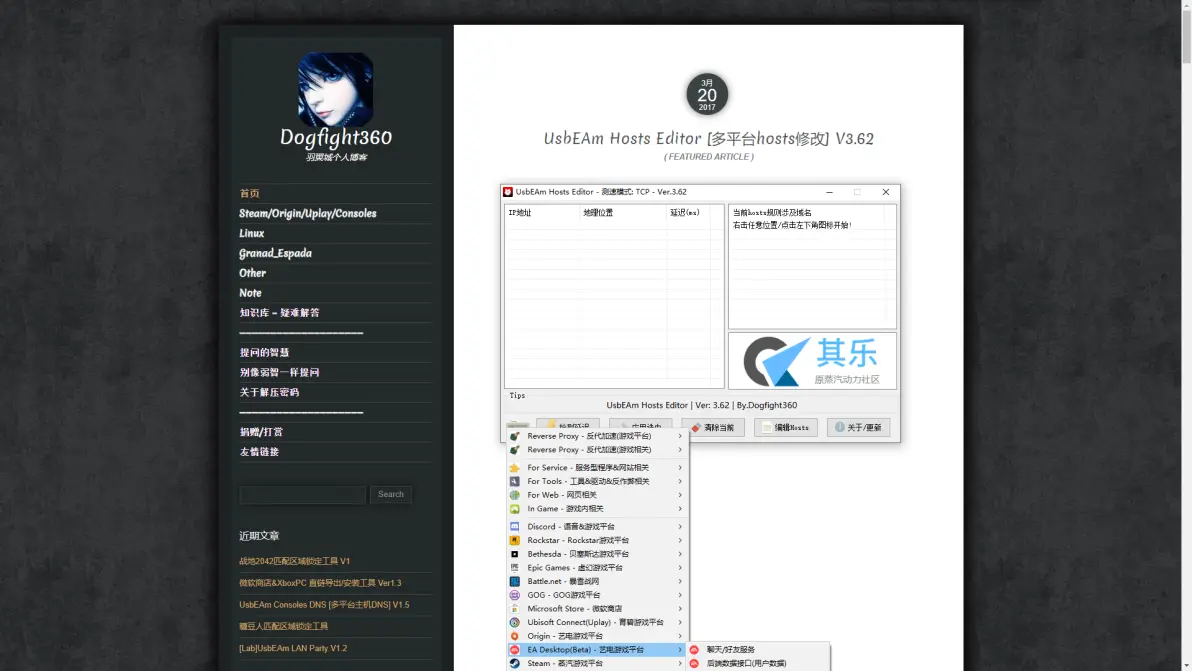The image size is (1192, 671).
Task: Click the Rockstar logo icon
Action: pyautogui.click(x=515, y=540)
